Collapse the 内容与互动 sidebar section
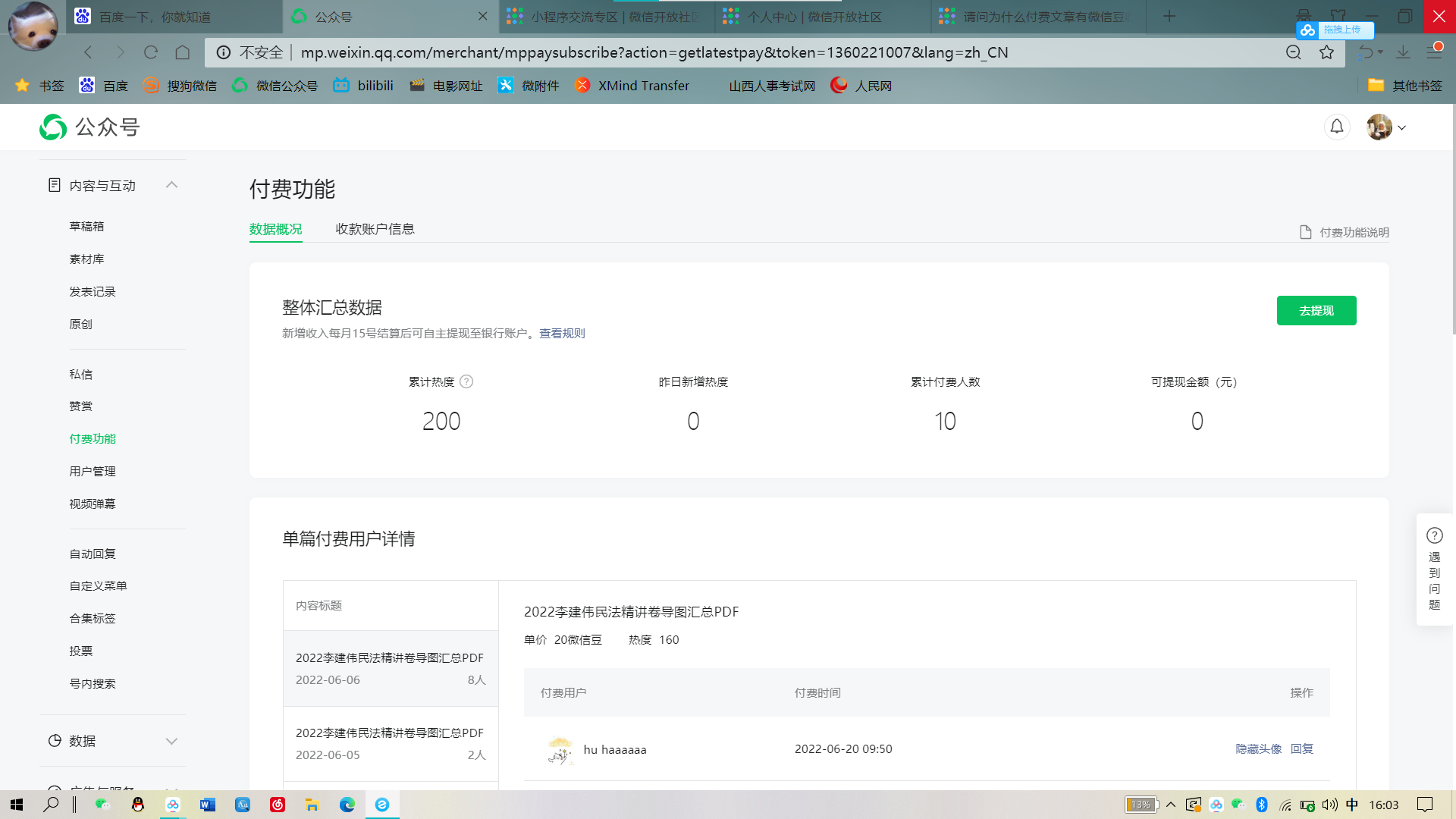The width and height of the screenshot is (1456, 819). tap(171, 185)
